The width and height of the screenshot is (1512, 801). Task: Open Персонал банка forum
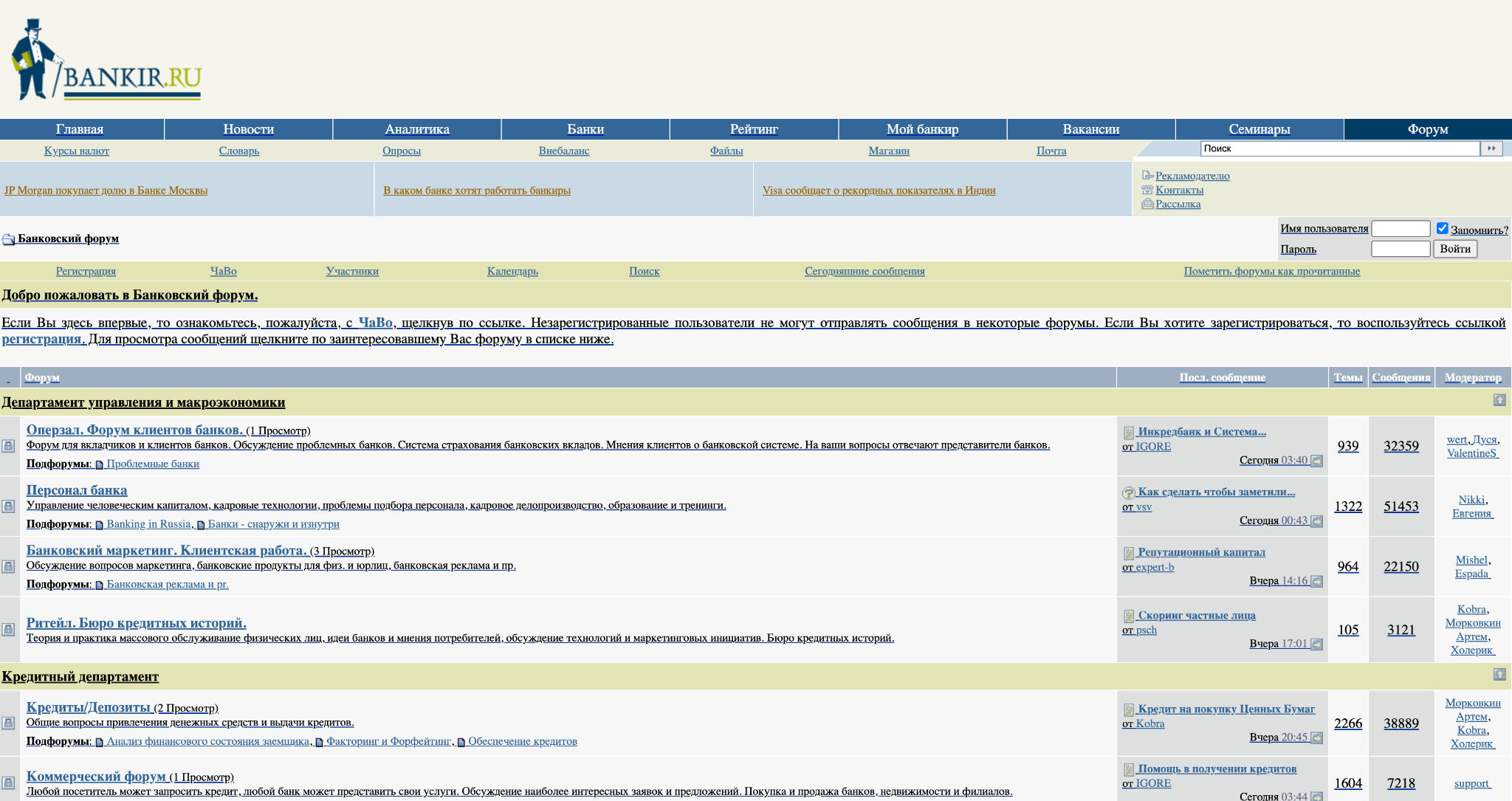point(77,490)
